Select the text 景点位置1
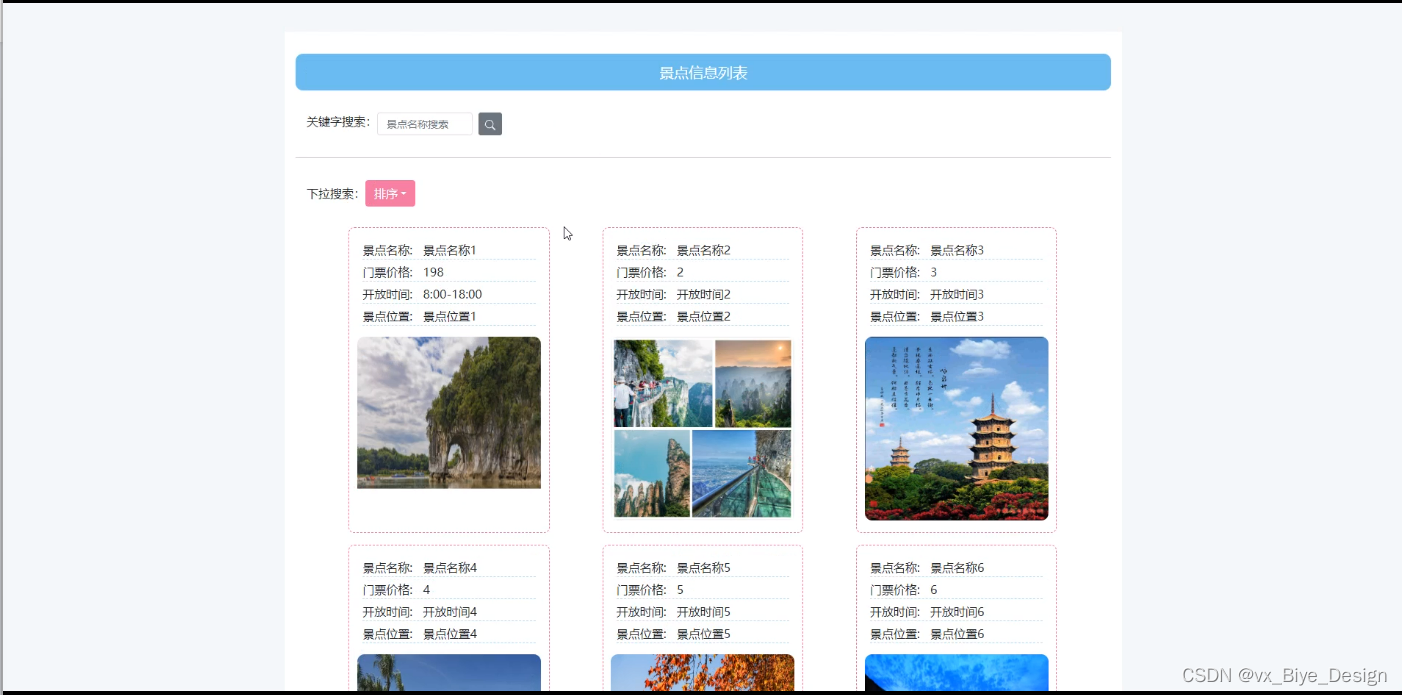The height and width of the screenshot is (695, 1402). click(x=450, y=316)
